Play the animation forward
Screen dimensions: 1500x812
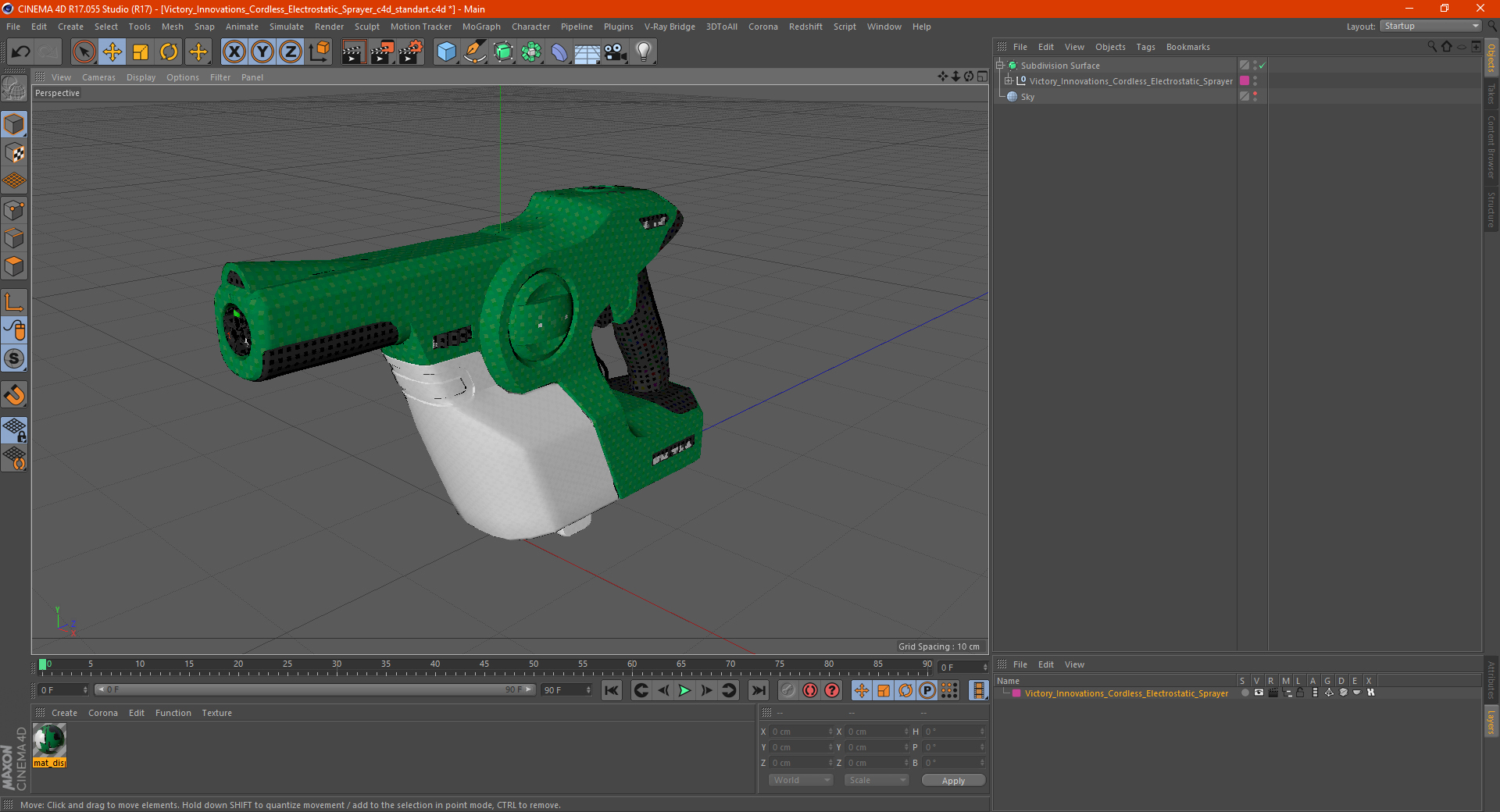coord(684,690)
